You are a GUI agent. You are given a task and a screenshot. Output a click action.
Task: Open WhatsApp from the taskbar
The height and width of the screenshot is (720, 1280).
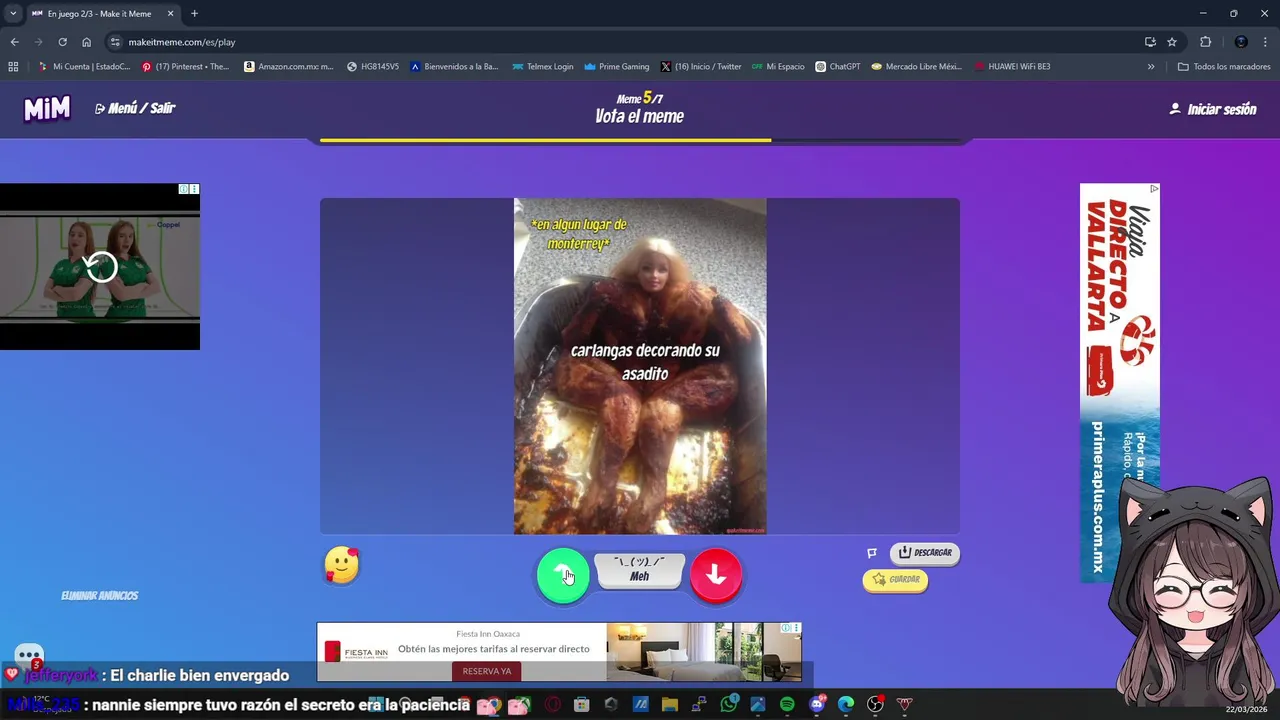pyautogui.click(x=729, y=705)
